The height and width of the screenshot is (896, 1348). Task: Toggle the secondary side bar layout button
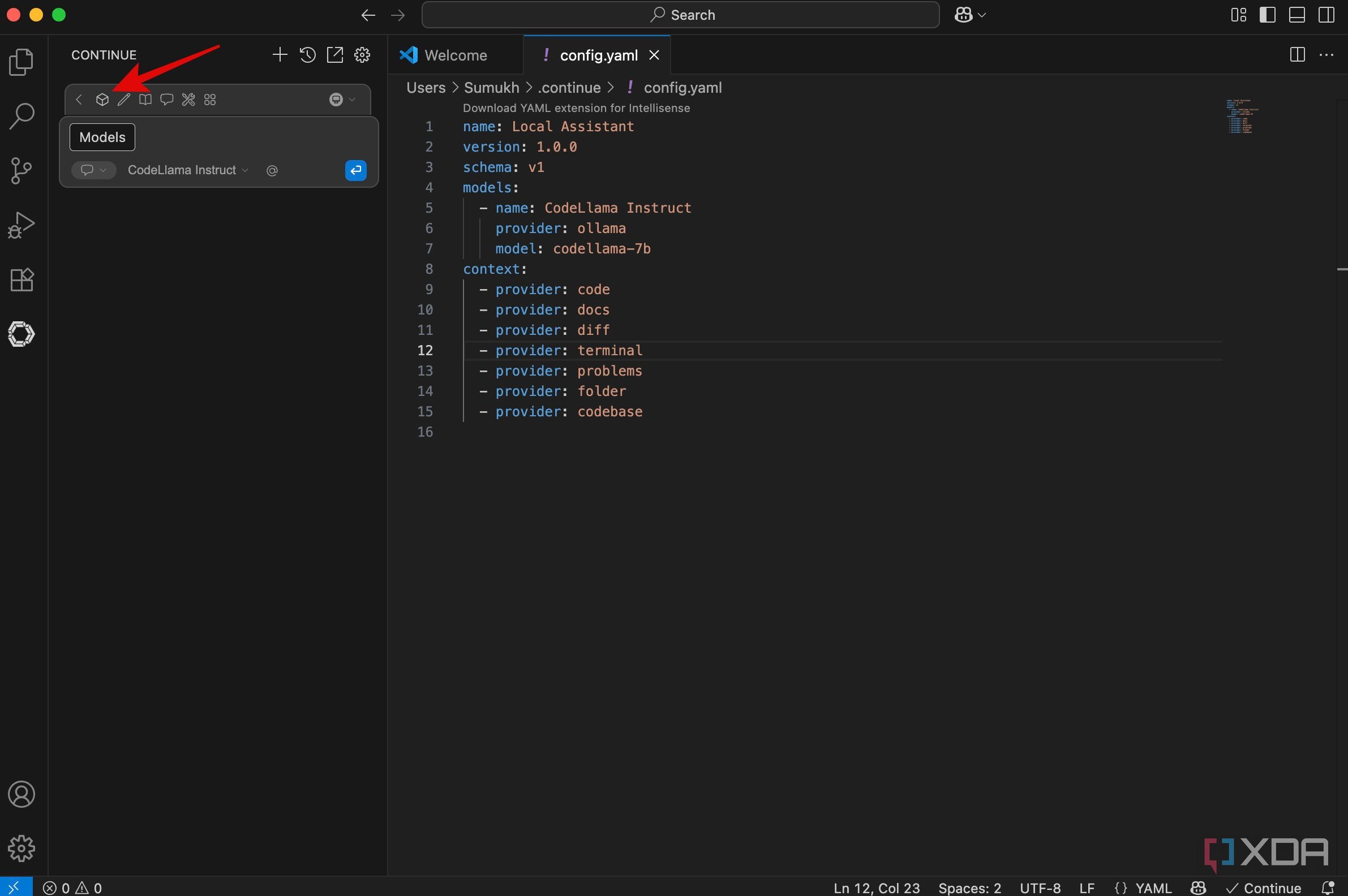1326,15
